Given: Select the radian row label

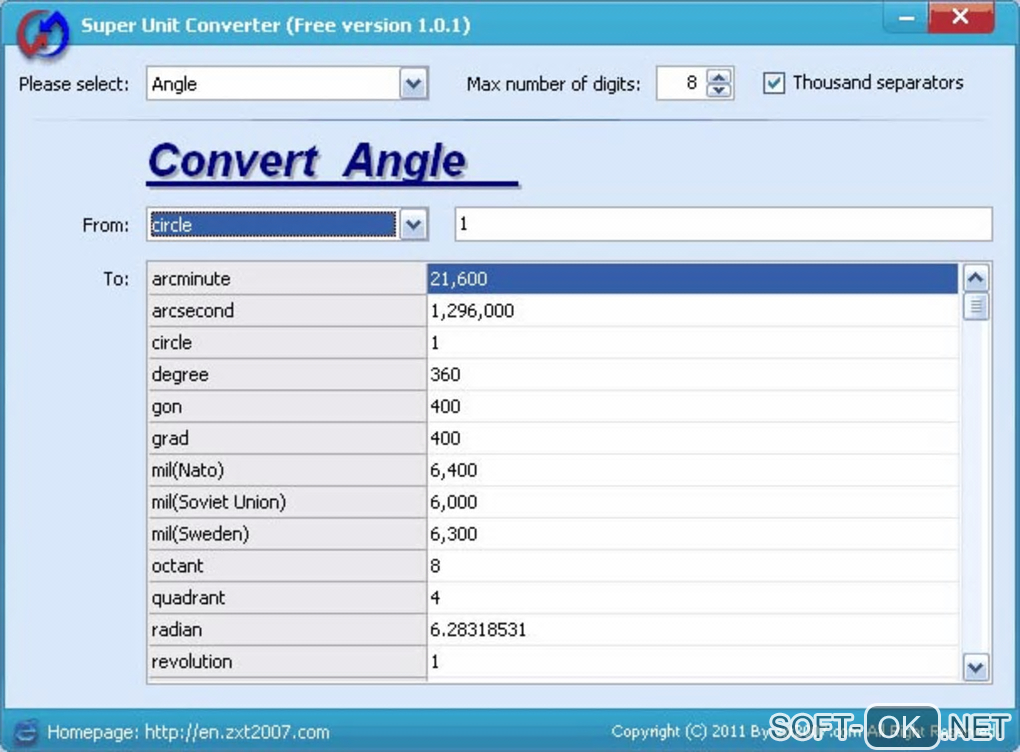Looking at the screenshot, I should coord(287,629).
